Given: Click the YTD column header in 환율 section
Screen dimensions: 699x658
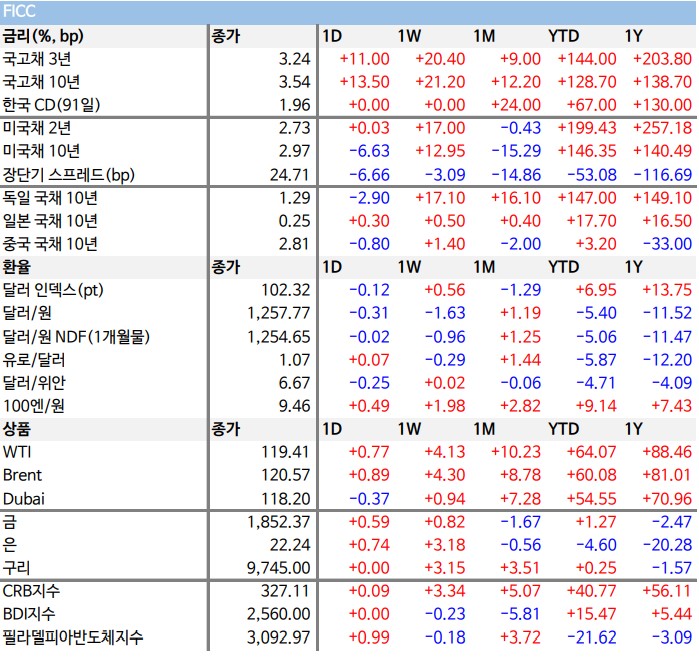Looking at the screenshot, I should tap(563, 267).
